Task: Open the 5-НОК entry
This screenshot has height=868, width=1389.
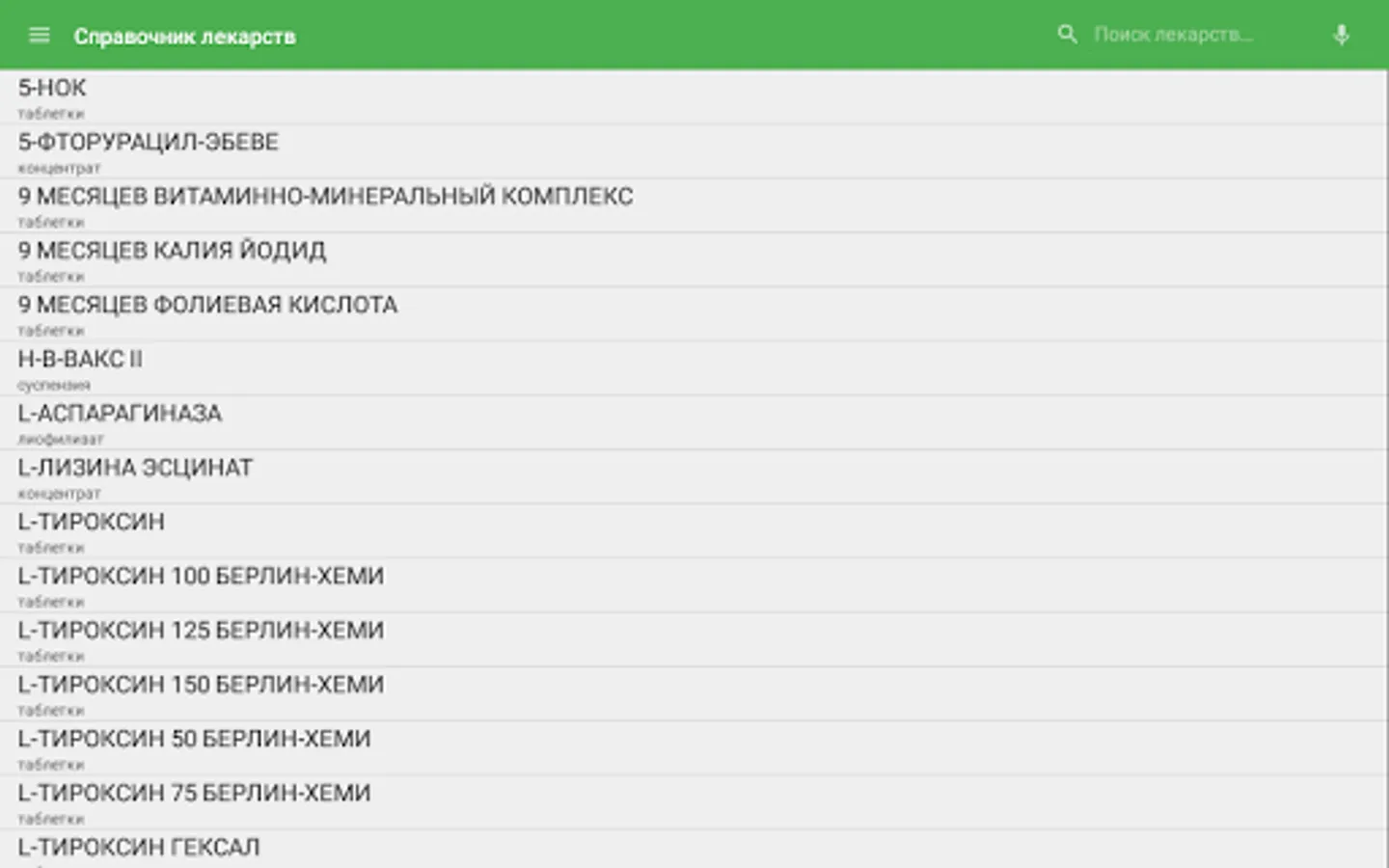Action: [x=694, y=97]
